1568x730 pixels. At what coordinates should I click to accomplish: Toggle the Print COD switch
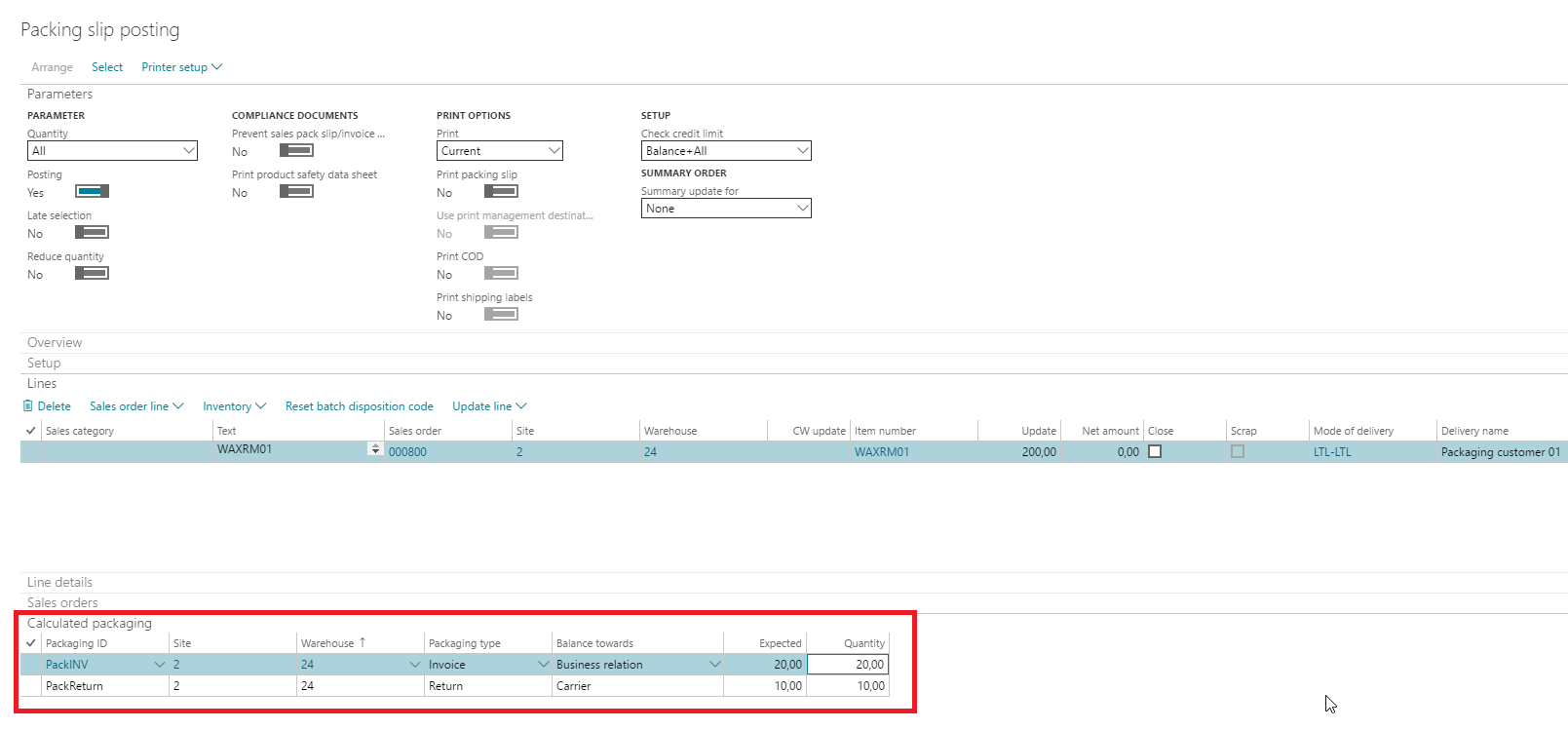(501, 274)
